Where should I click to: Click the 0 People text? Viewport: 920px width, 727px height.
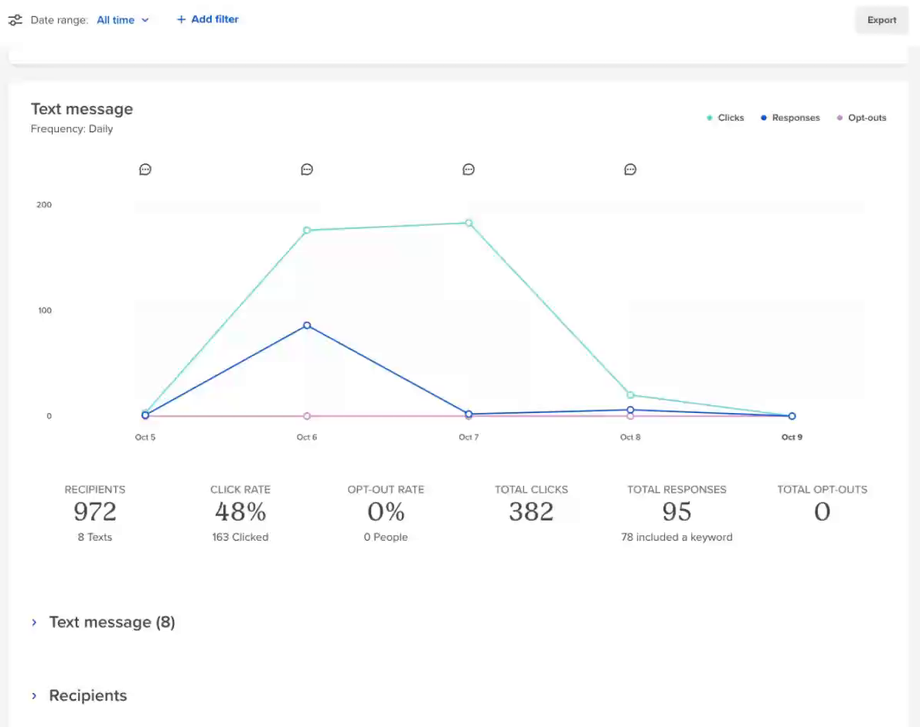tap(385, 537)
